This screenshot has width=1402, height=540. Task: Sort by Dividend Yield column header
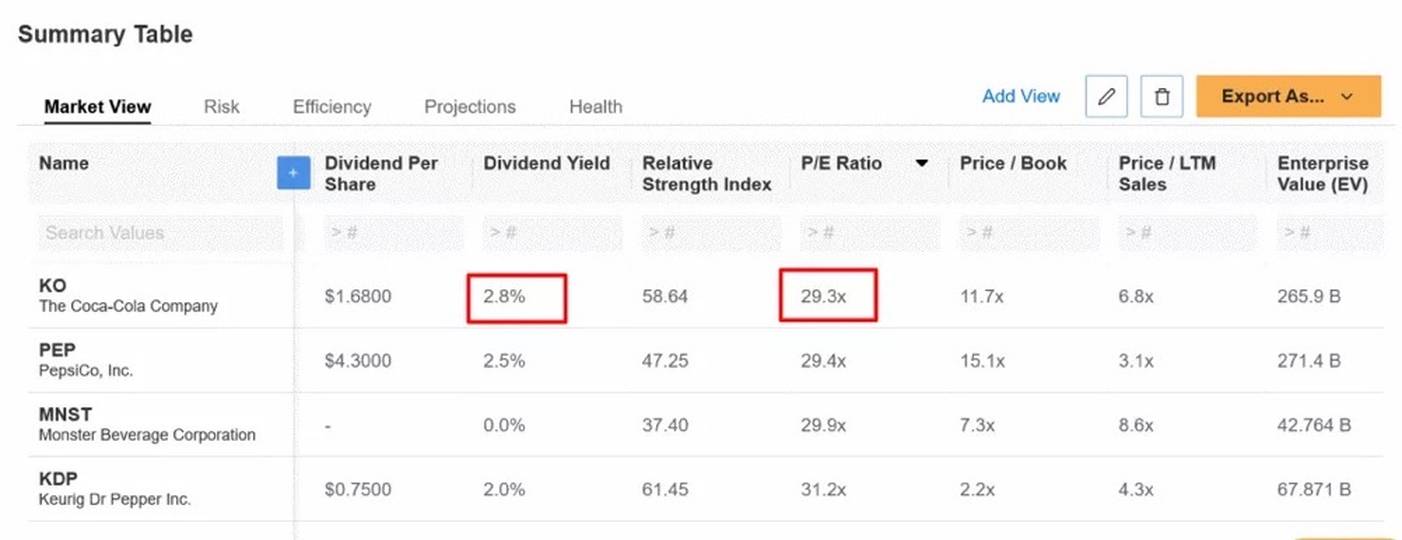point(546,164)
